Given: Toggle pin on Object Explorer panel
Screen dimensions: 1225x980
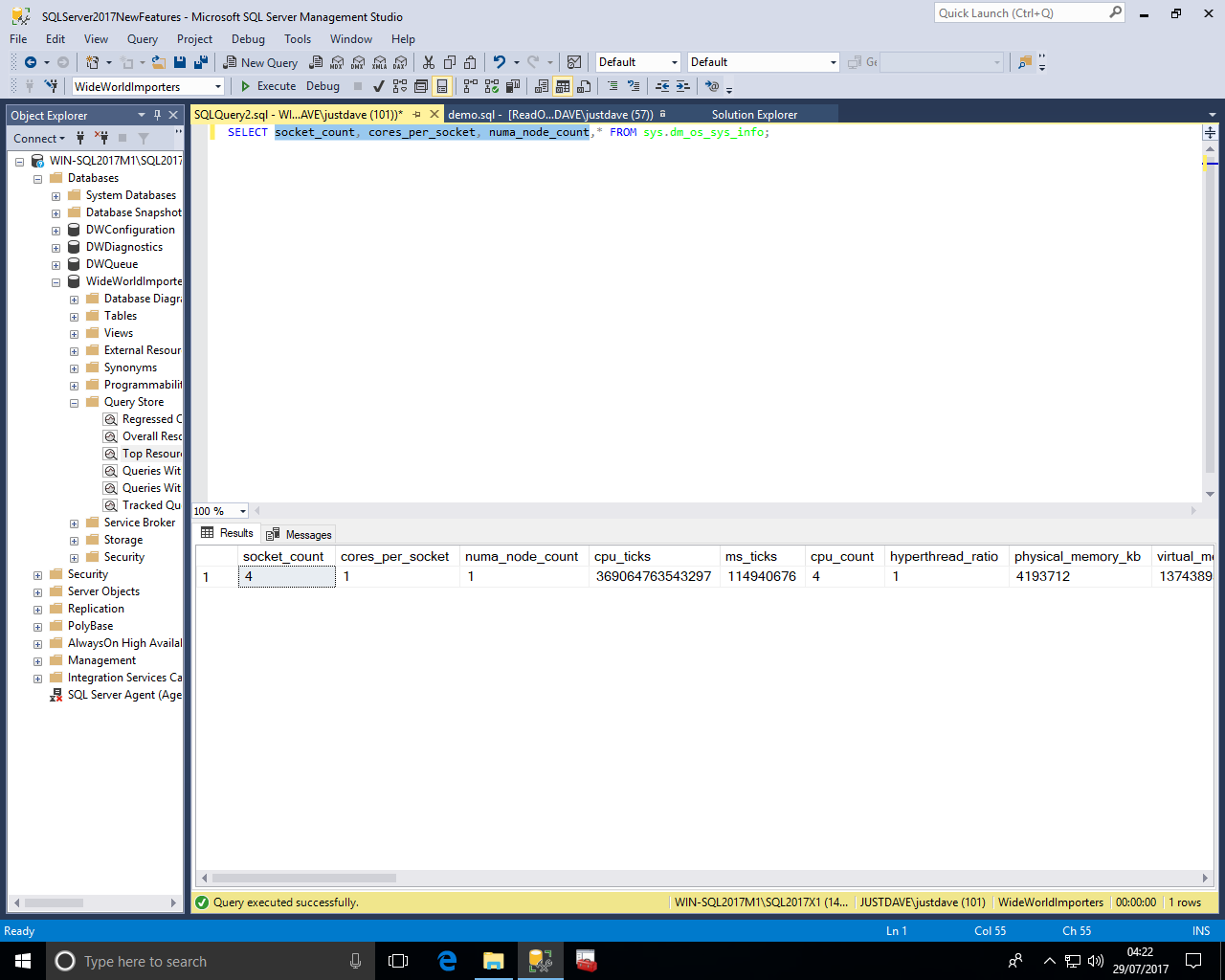Looking at the screenshot, I should (x=158, y=115).
